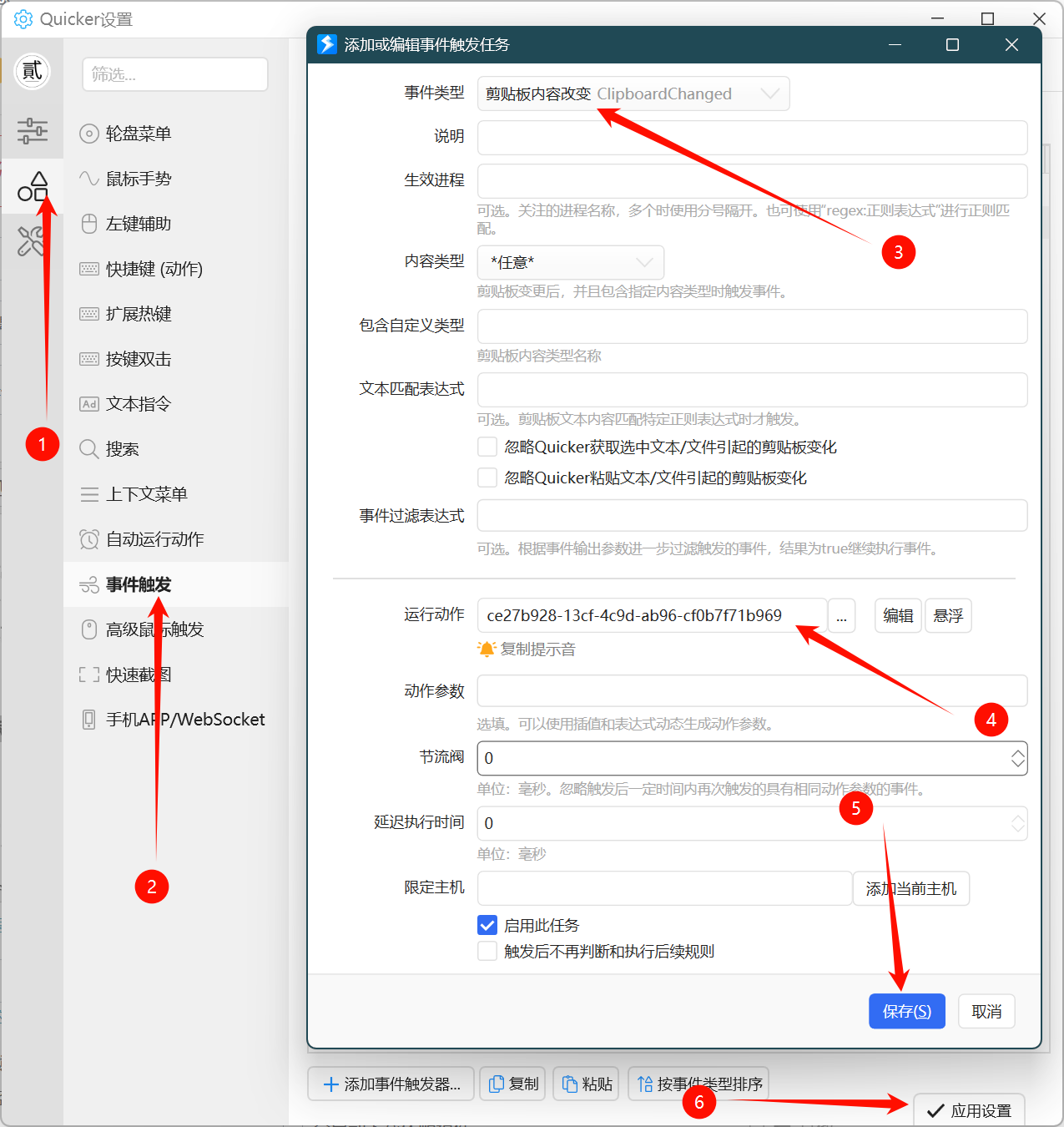1064x1127 pixels.
Task: Click the 应用设置 button
Action: [969, 1109]
